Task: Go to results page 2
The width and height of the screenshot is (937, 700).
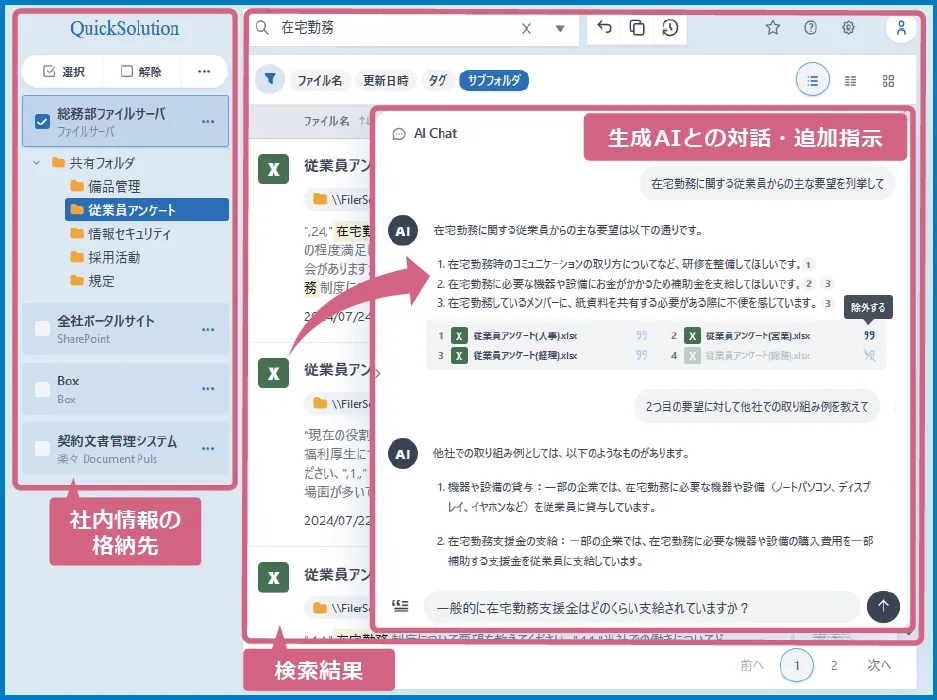Action: click(x=834, y=665)
